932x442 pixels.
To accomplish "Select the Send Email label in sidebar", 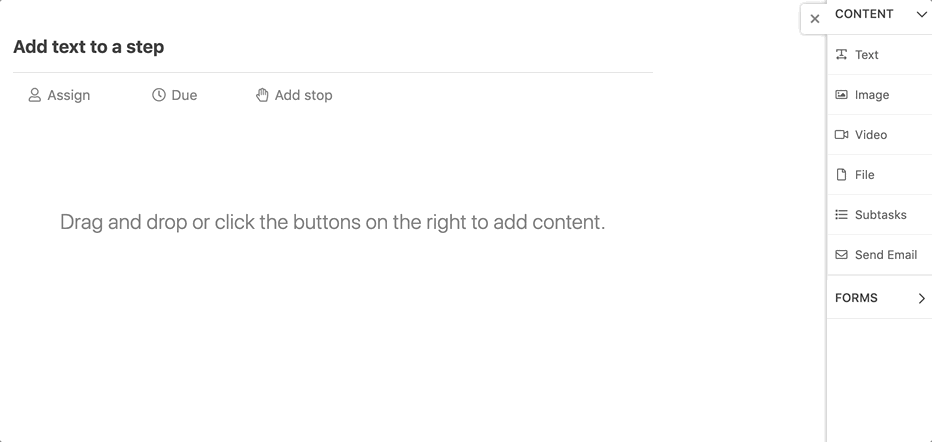I will point(885,255).
